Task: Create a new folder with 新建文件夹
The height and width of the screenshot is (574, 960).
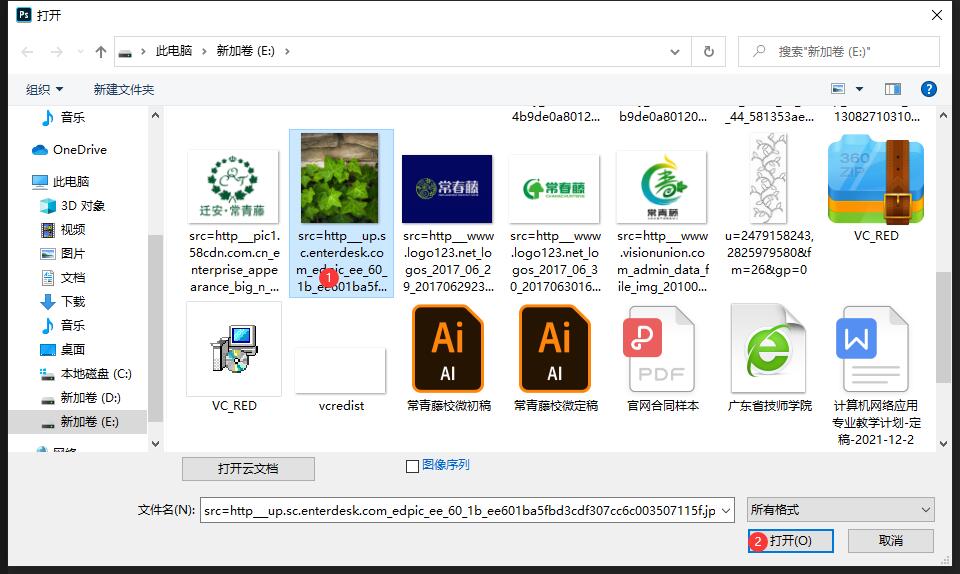Action: coord(124,89)
